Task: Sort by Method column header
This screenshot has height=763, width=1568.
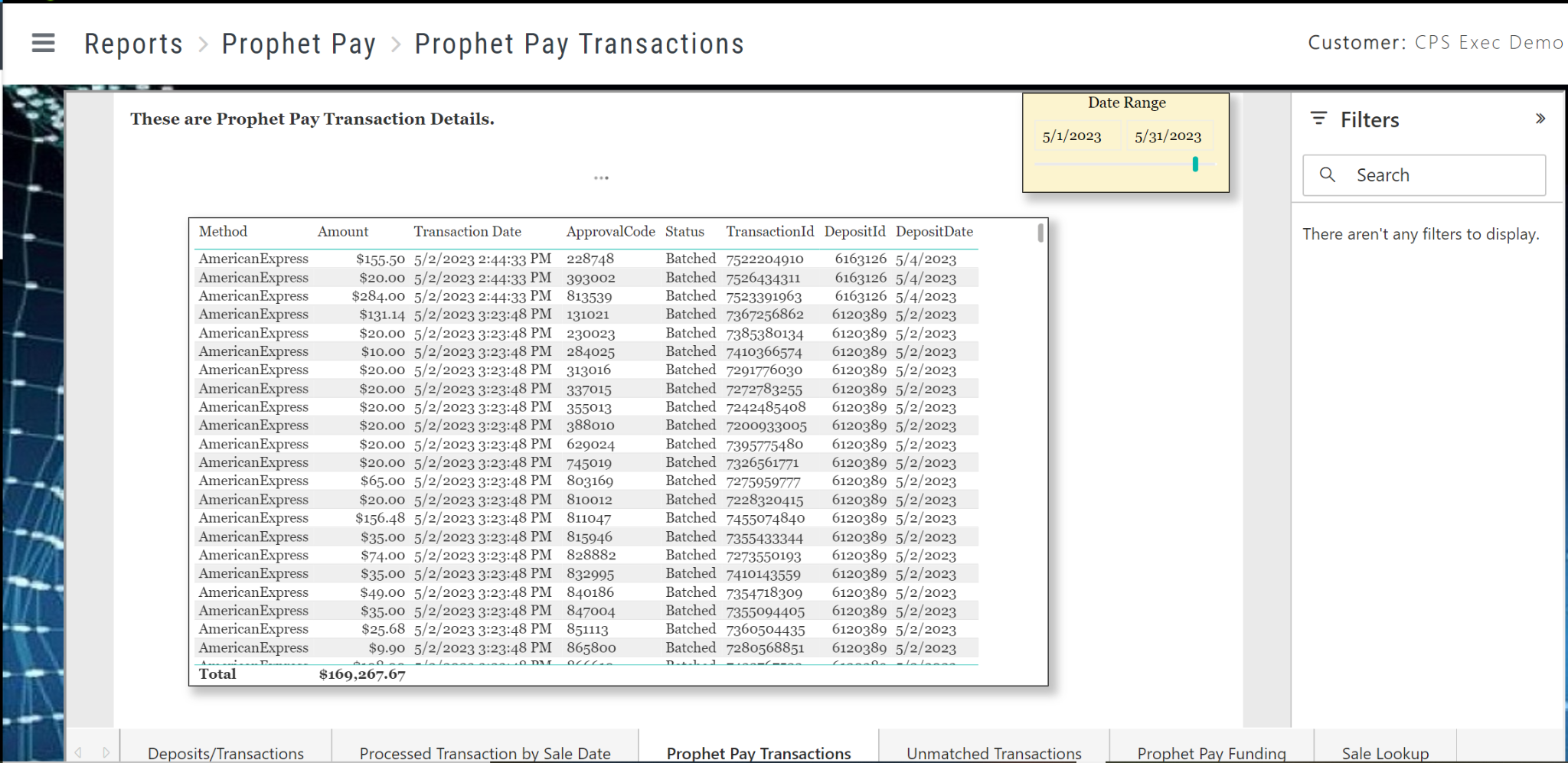Action: click(223, 231)
